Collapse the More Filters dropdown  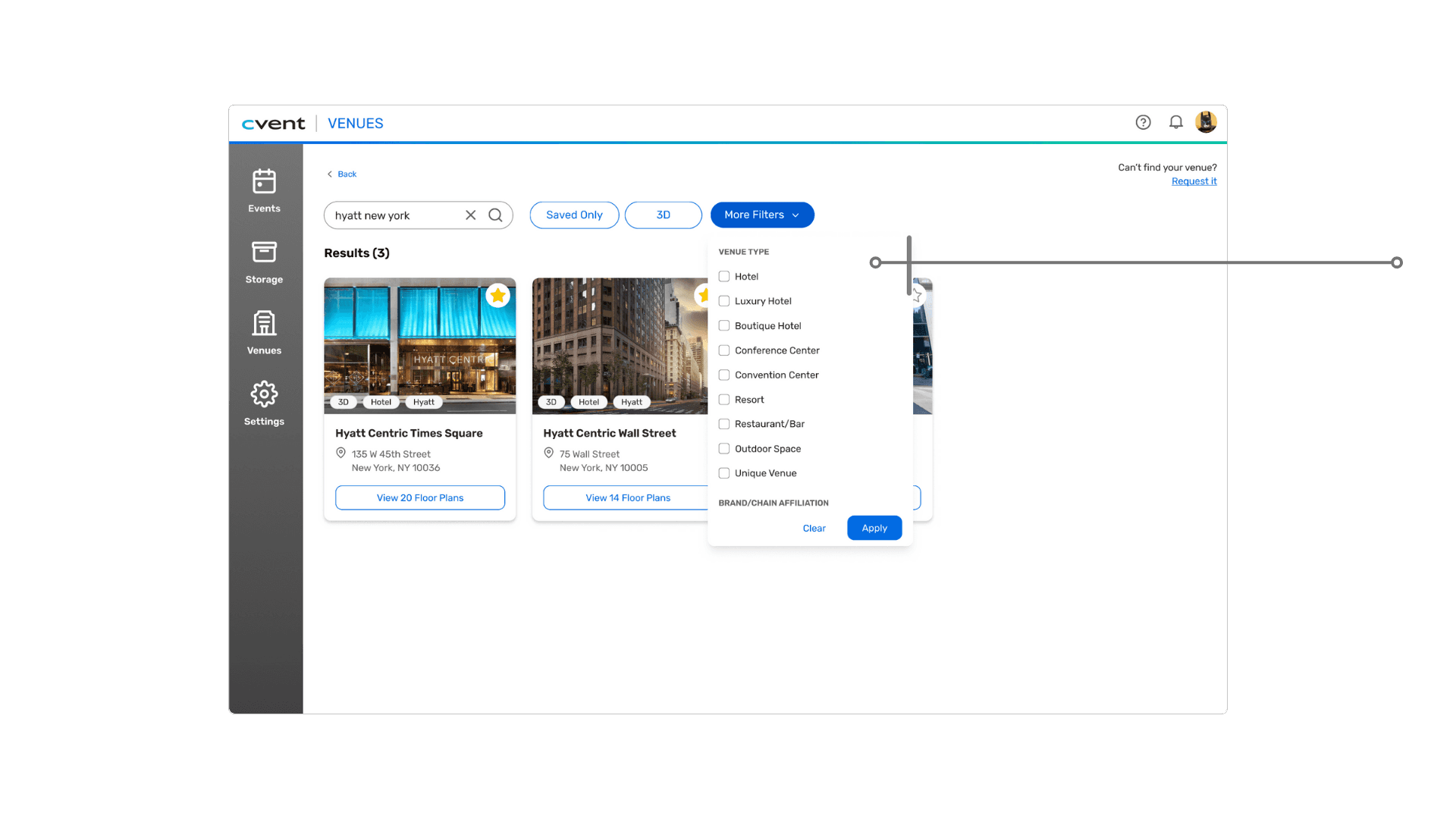762,215
